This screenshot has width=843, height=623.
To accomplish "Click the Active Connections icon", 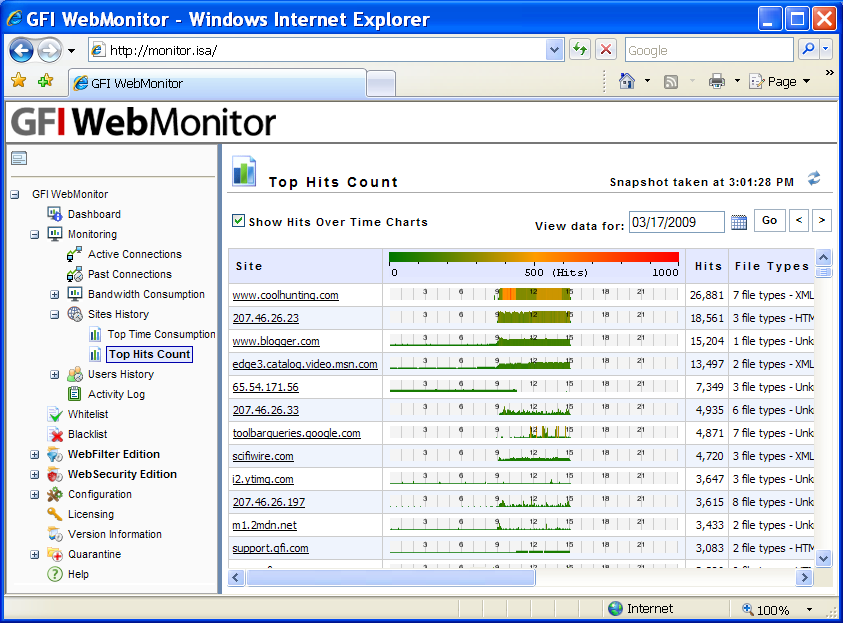I will [75, 254].
